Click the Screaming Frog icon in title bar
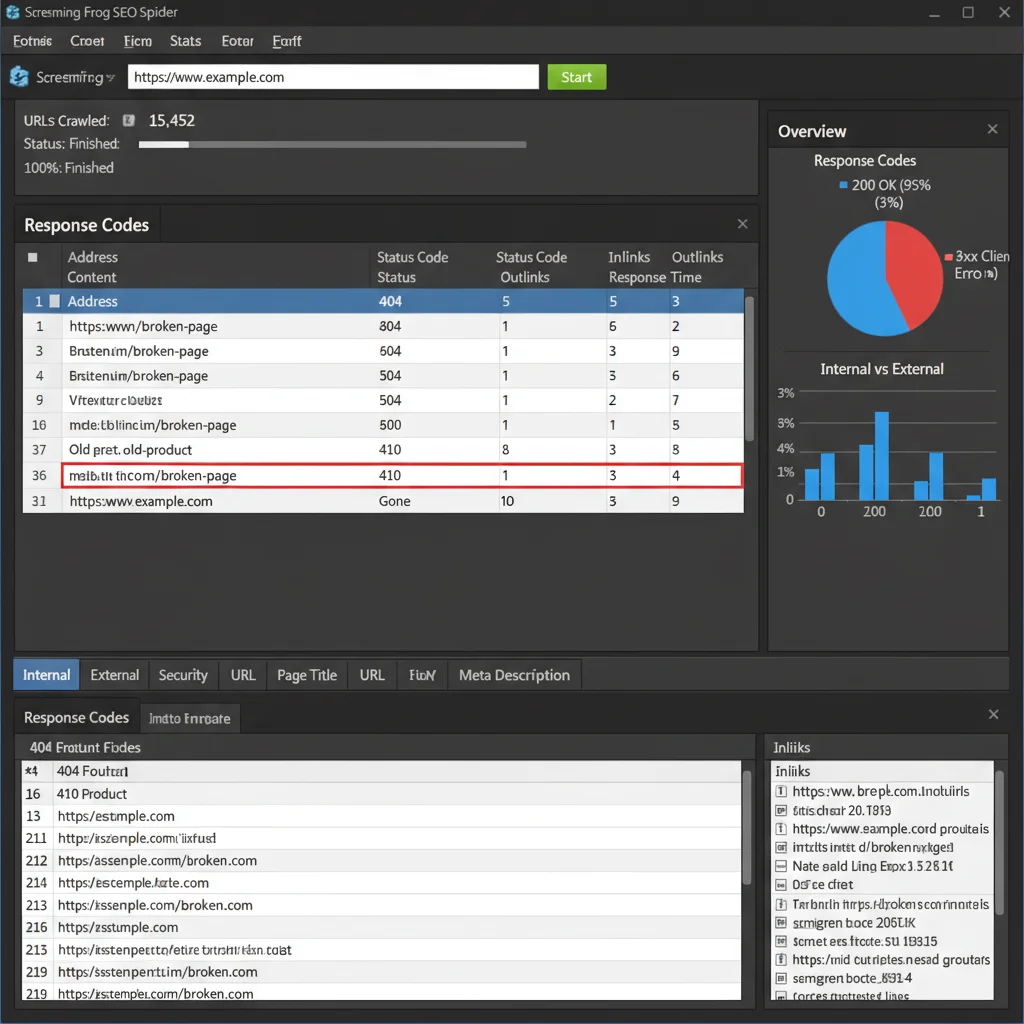The height and width of the screenshot is (1024, 1024). point(12,12)
